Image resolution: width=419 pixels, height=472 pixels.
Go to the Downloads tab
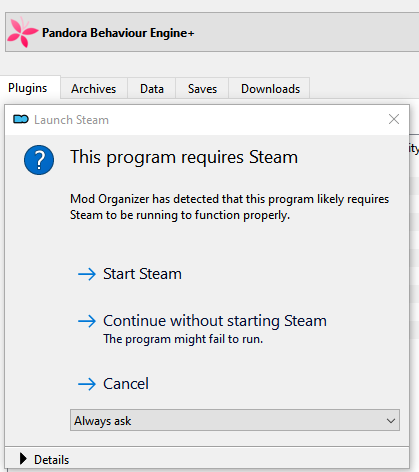pos(270,89)
